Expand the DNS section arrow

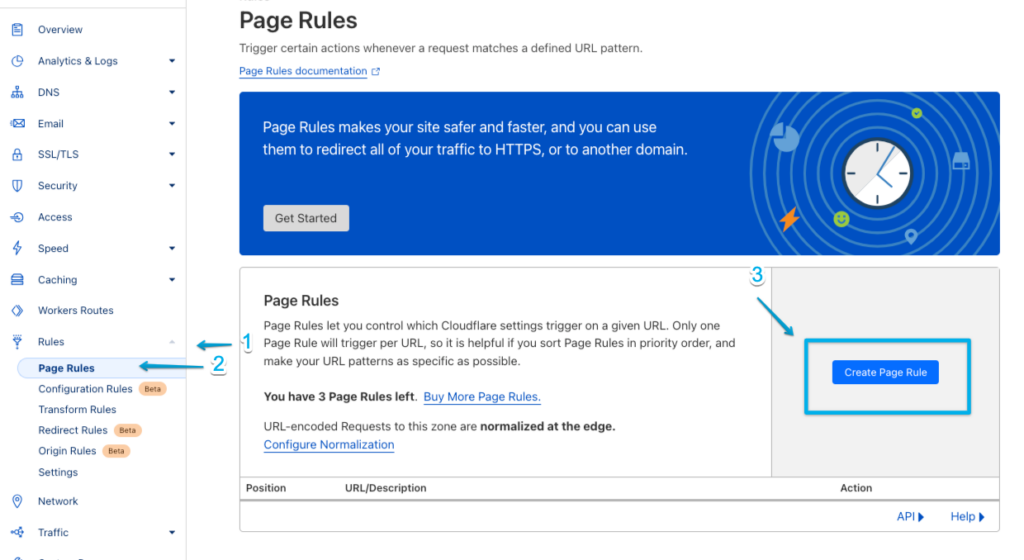(172, 93)
